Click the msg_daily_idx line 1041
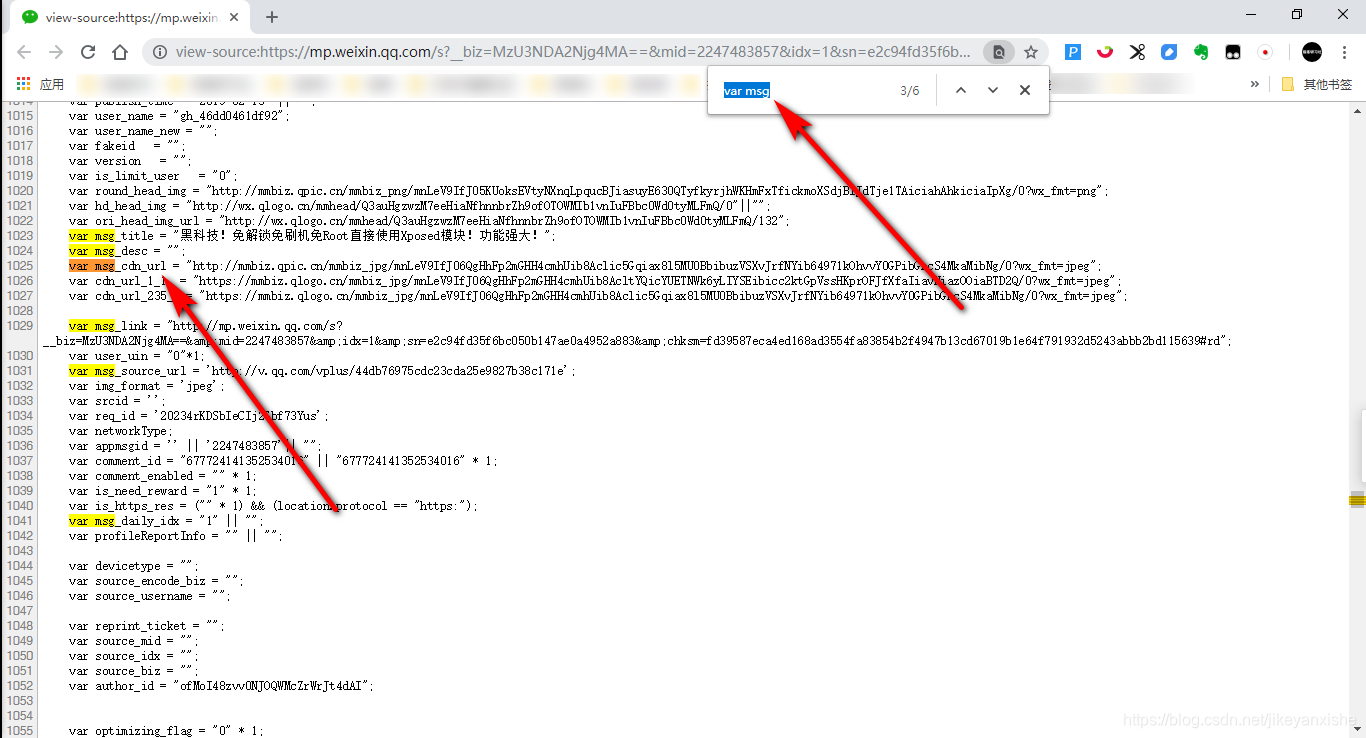 (x=168, y=521)
